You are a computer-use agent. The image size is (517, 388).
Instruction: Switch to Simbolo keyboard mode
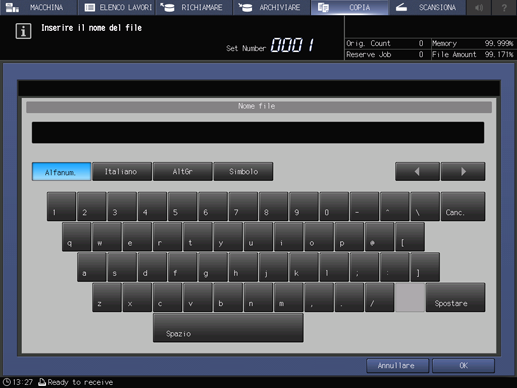(243, 172)
